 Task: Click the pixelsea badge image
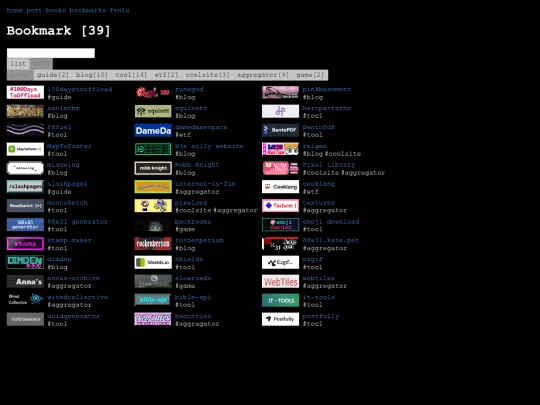tap(153, 206)
